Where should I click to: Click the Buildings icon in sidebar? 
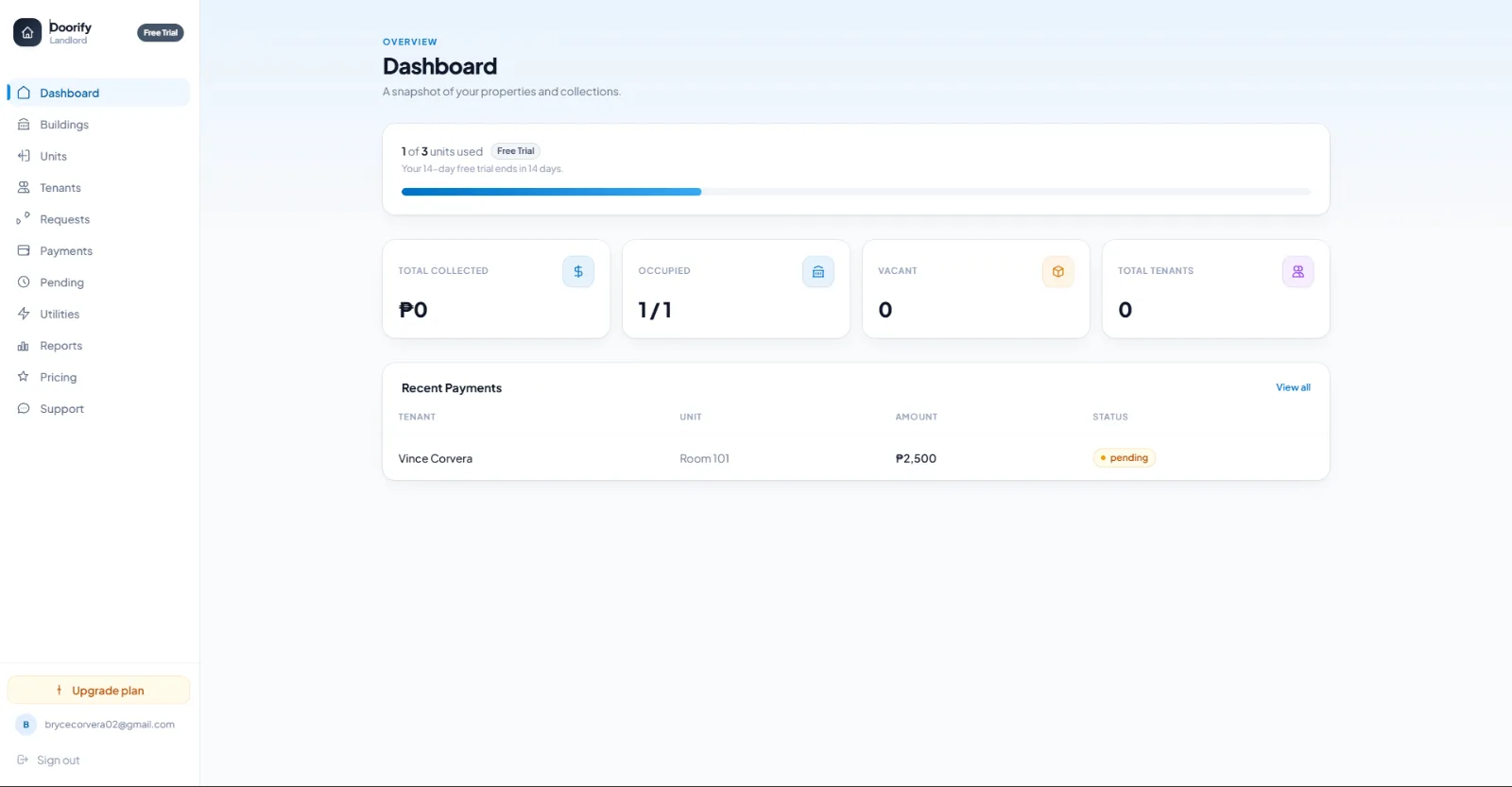coord(24,125)
